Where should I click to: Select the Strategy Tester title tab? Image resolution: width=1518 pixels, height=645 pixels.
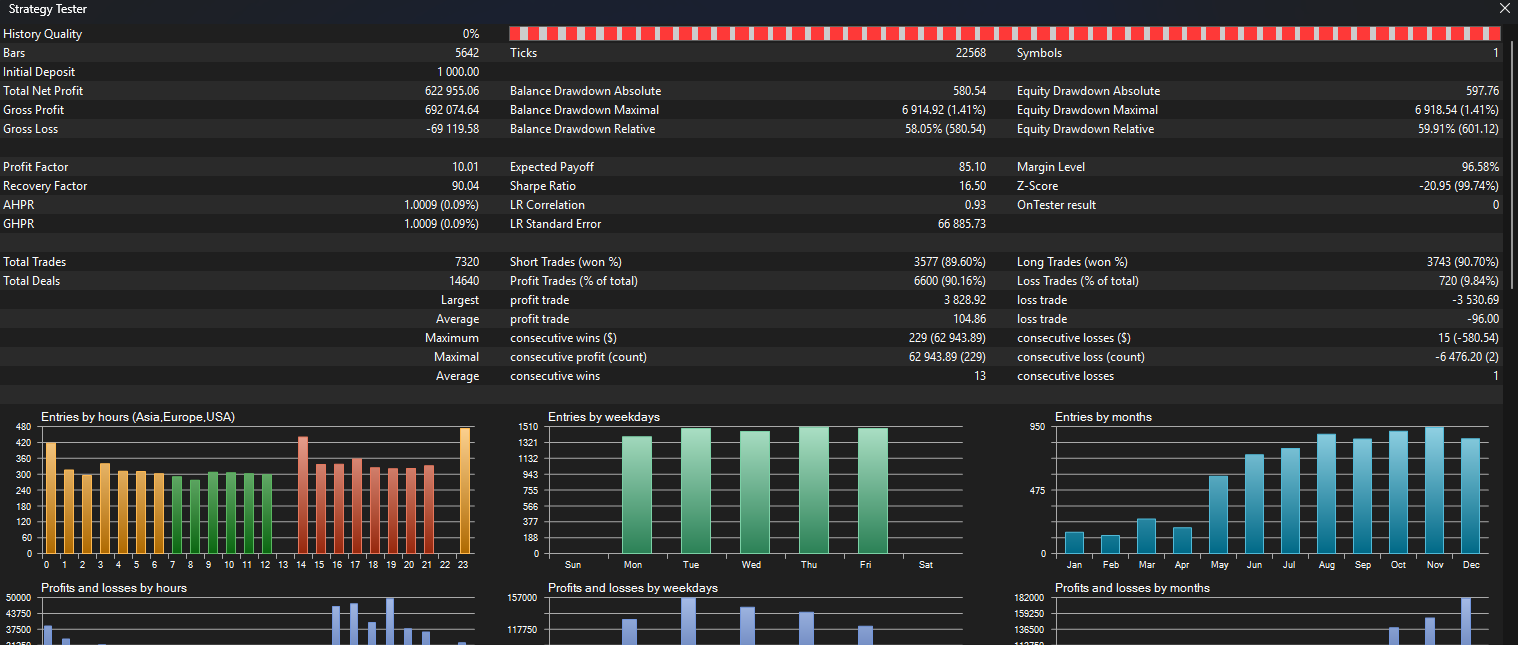tap(49, 9)
